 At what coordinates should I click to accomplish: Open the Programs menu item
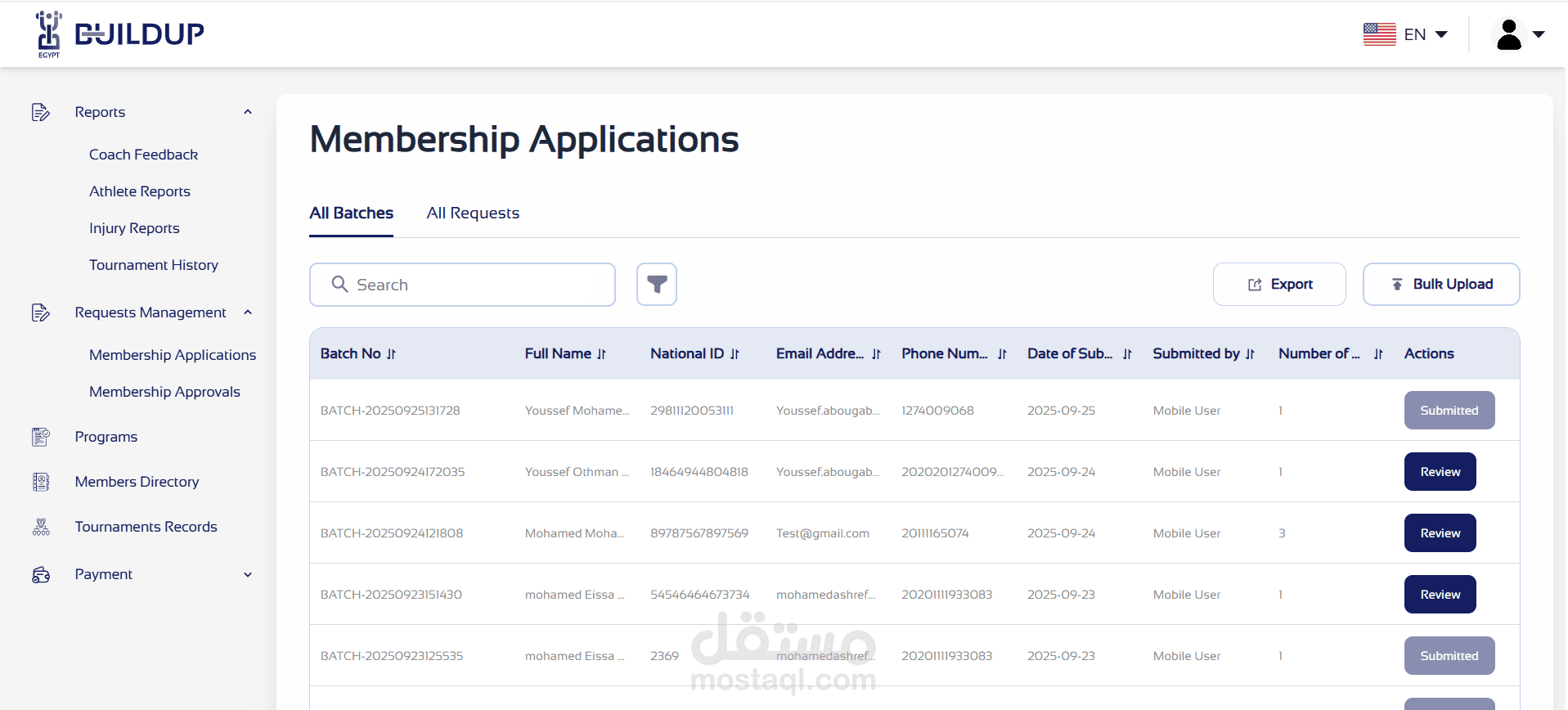tap(106, 437)
